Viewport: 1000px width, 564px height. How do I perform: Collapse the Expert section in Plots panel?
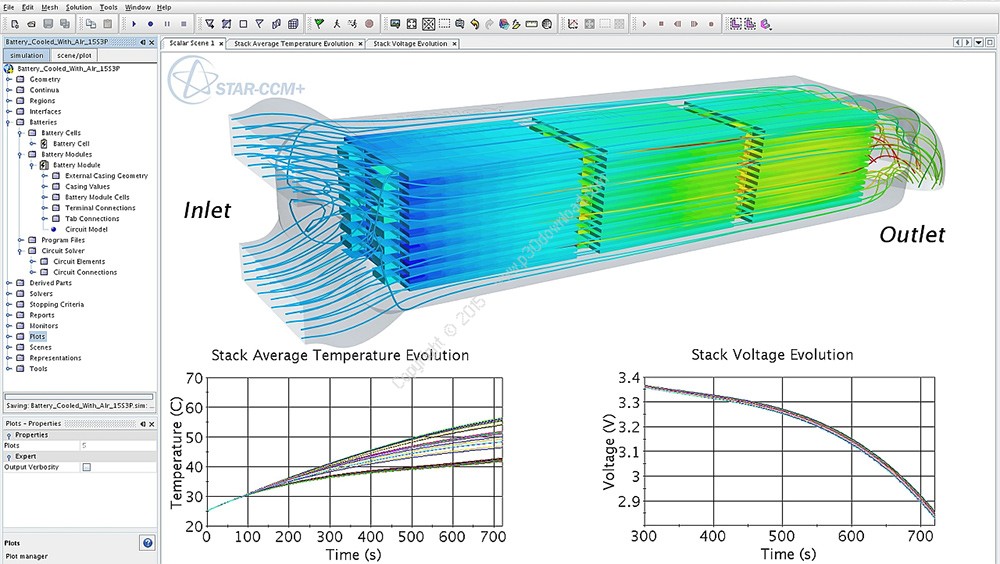point(9,457)
